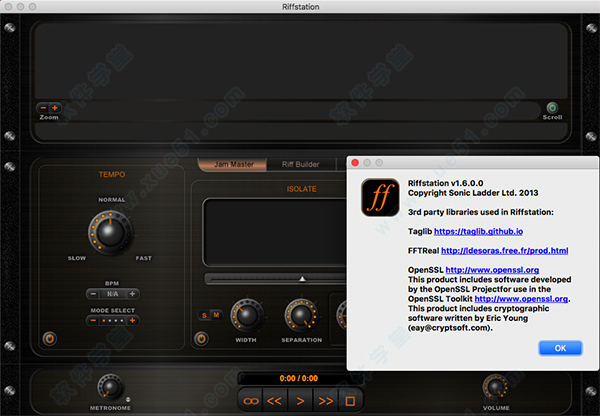This screenshot has width=600, height=416.
Task: Click the Metronome knob
Action: [x=110, y=387]
